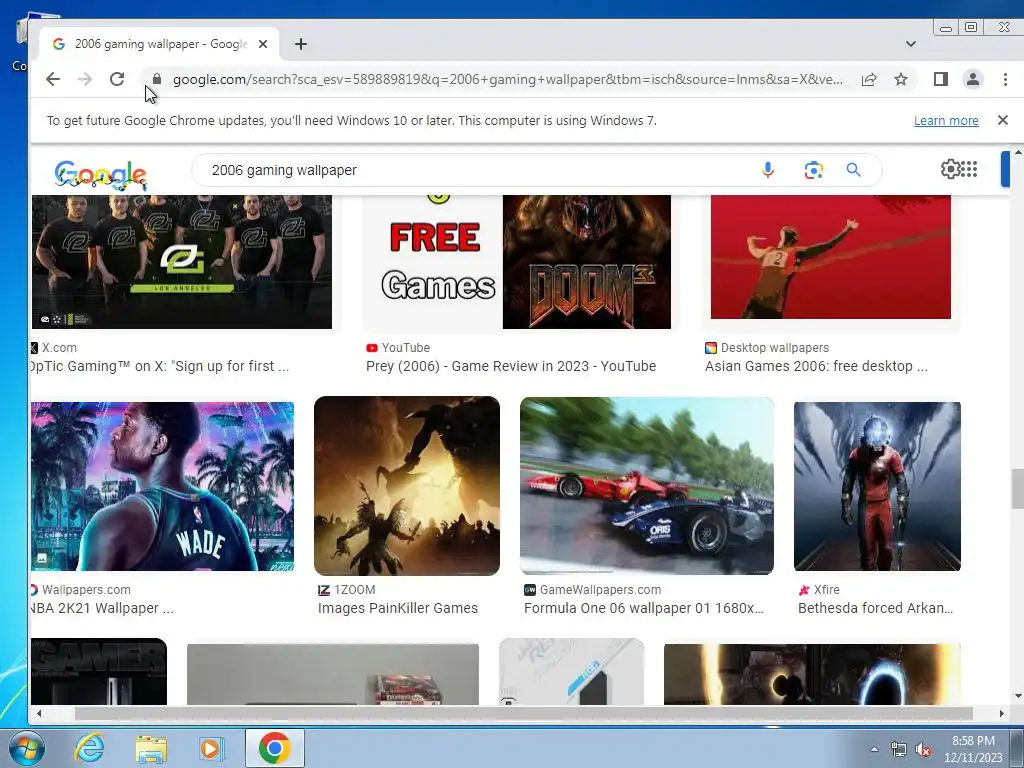This screenshot has height=768, width=1024.
Task: Open the Chrome profile menu
Action: coord(972,80)
